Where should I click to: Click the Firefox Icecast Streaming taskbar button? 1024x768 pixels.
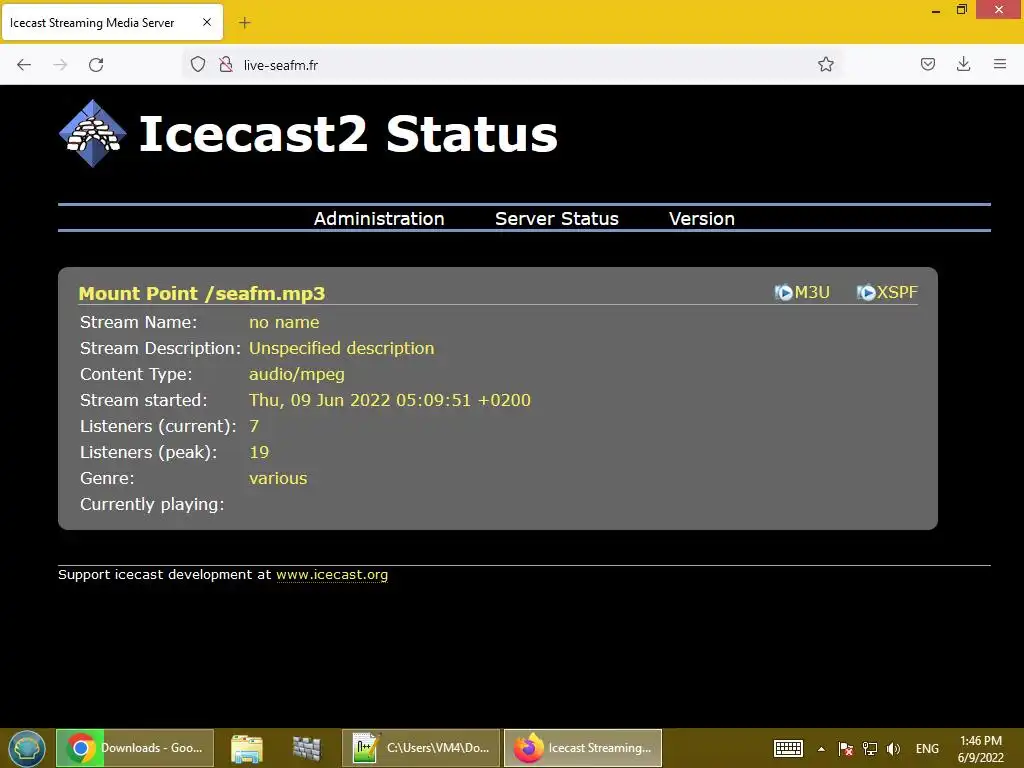tap(583, 748)
